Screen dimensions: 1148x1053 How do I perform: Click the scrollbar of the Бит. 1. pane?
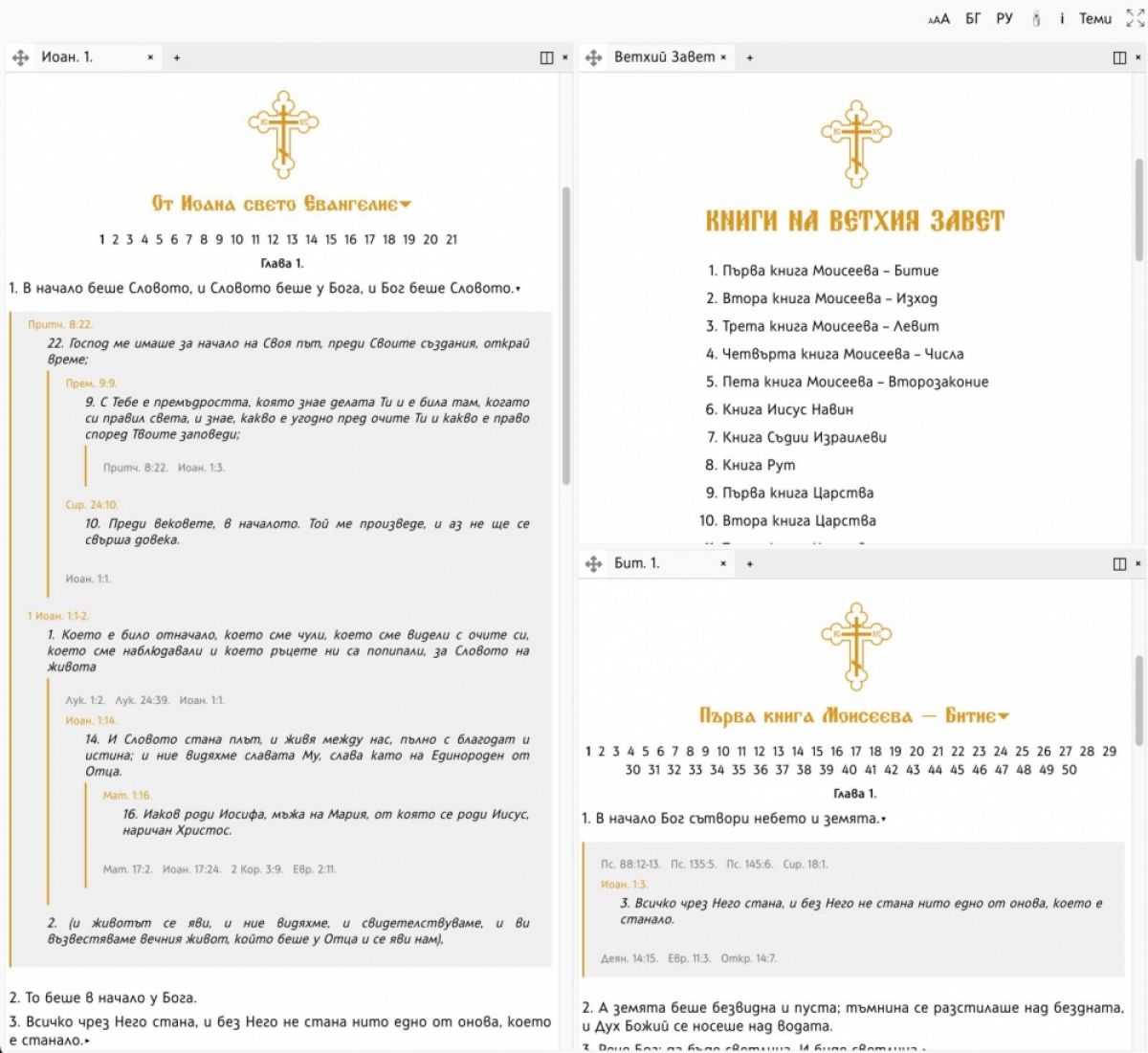[x=1138, y=698]
